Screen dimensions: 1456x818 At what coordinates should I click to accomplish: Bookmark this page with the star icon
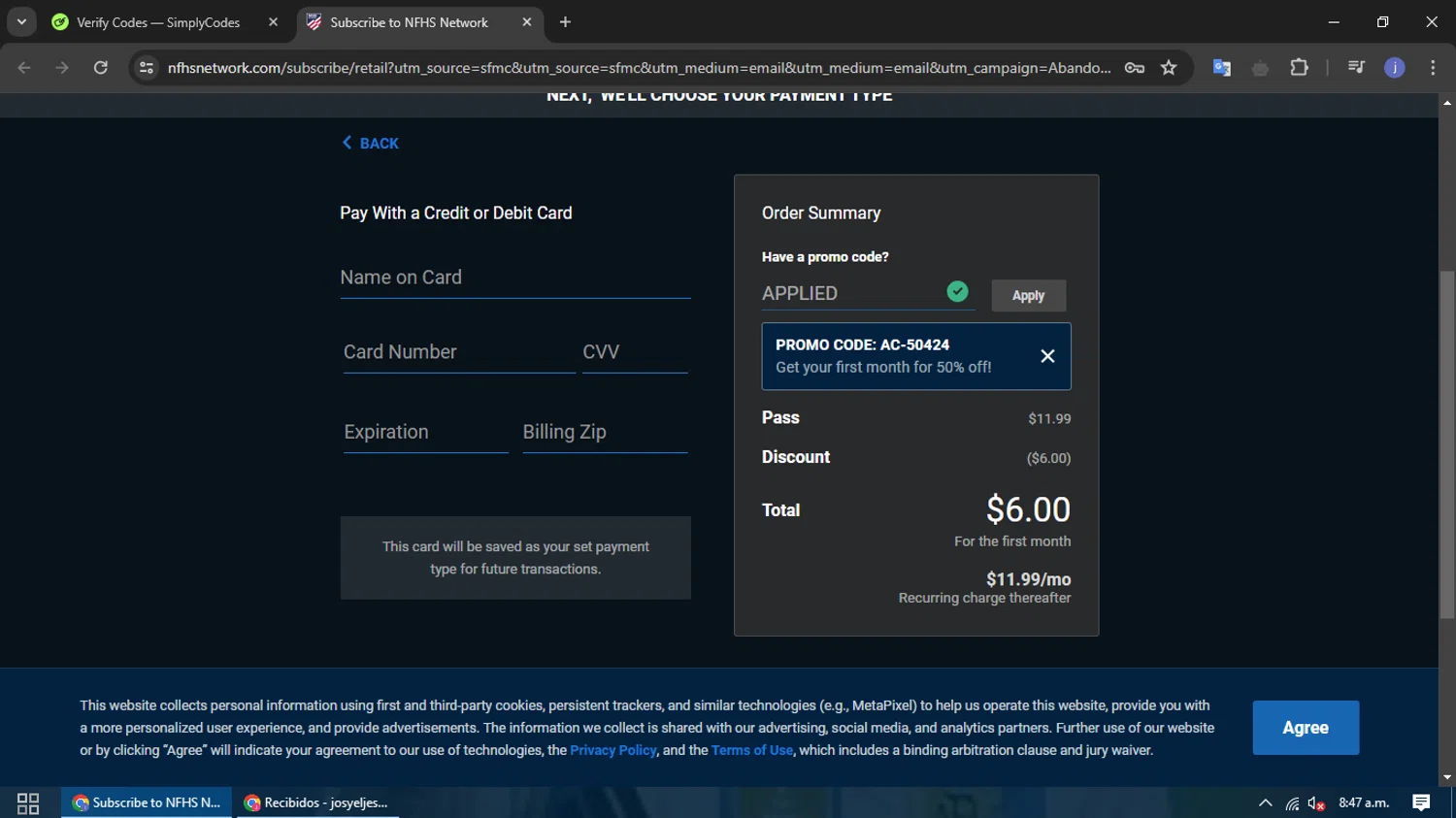click(1169, 68)
